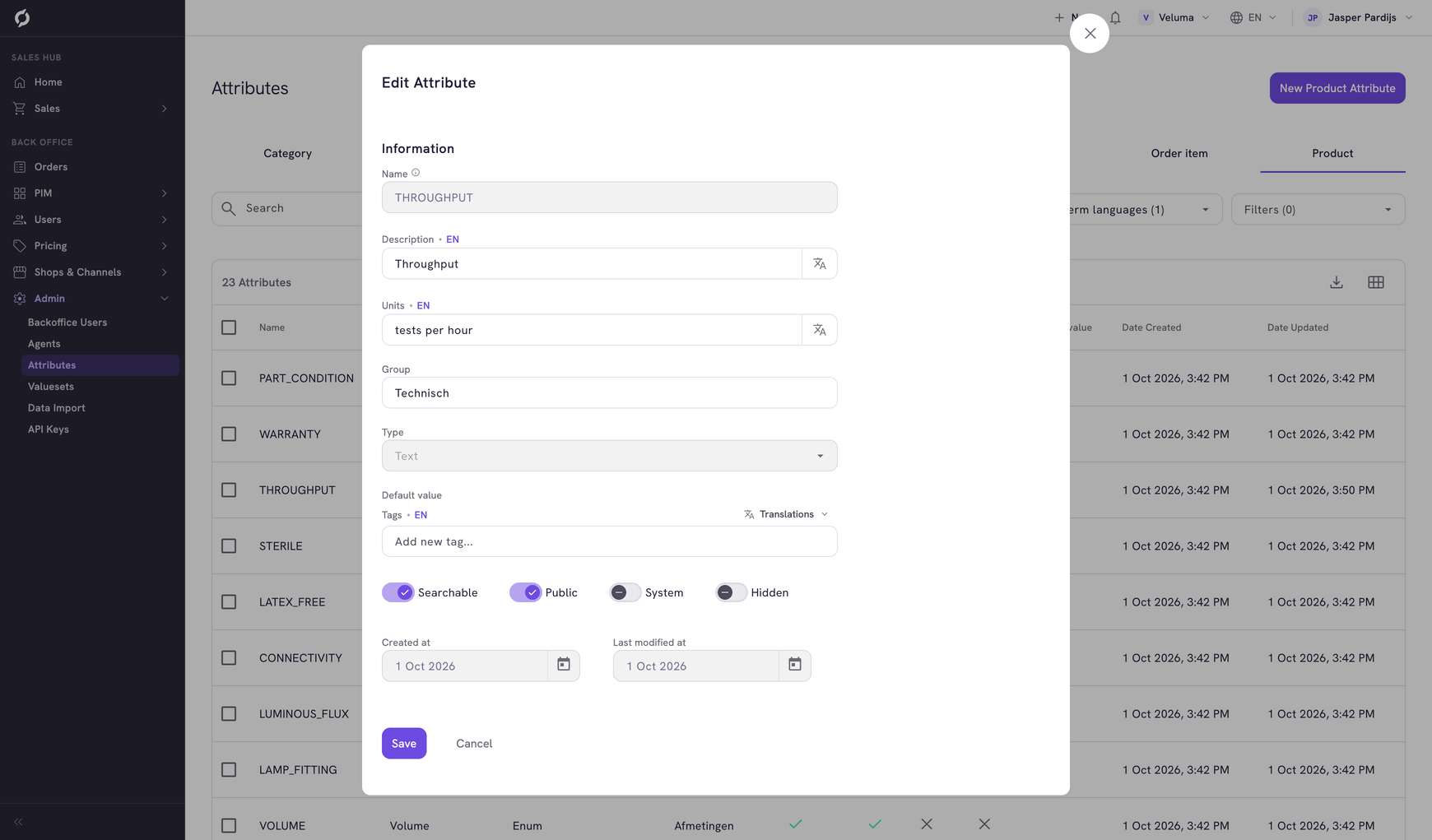Open the Filters (0) dropdown
The height and width of the screenshot is (840, 1432).
pyautogui.click(x=1318, y=210)
